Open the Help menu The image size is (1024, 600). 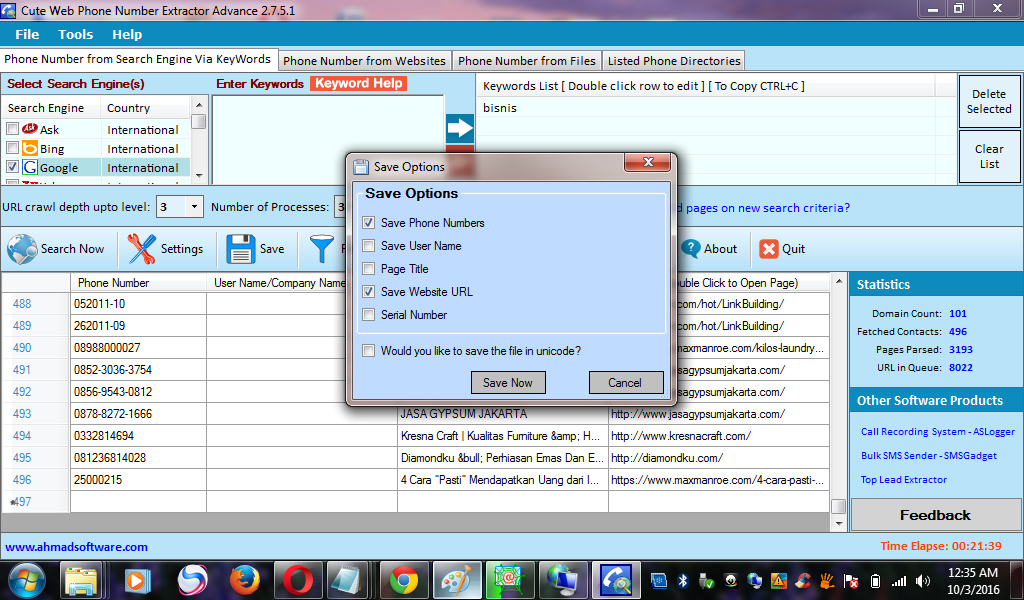click(127, 35)
